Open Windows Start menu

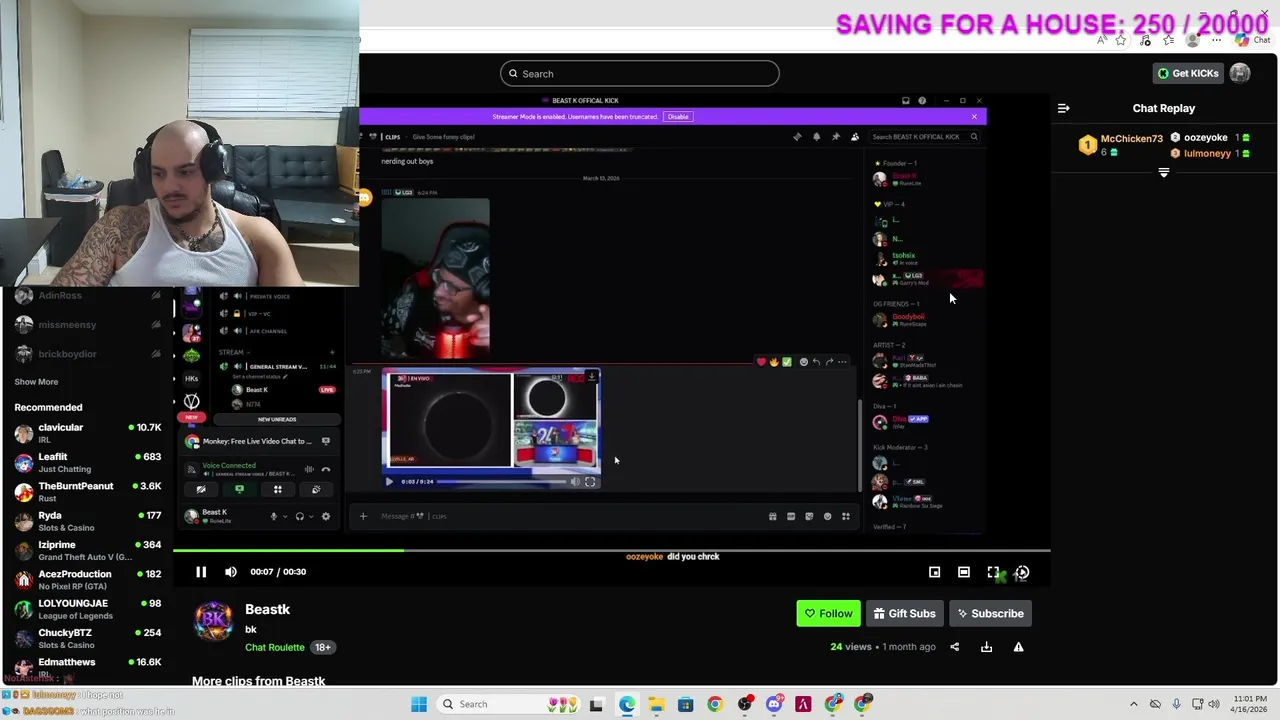pos(419,704)
